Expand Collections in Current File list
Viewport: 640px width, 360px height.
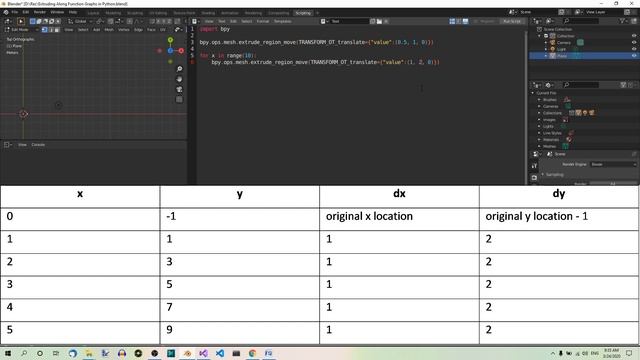pos(539,113)
